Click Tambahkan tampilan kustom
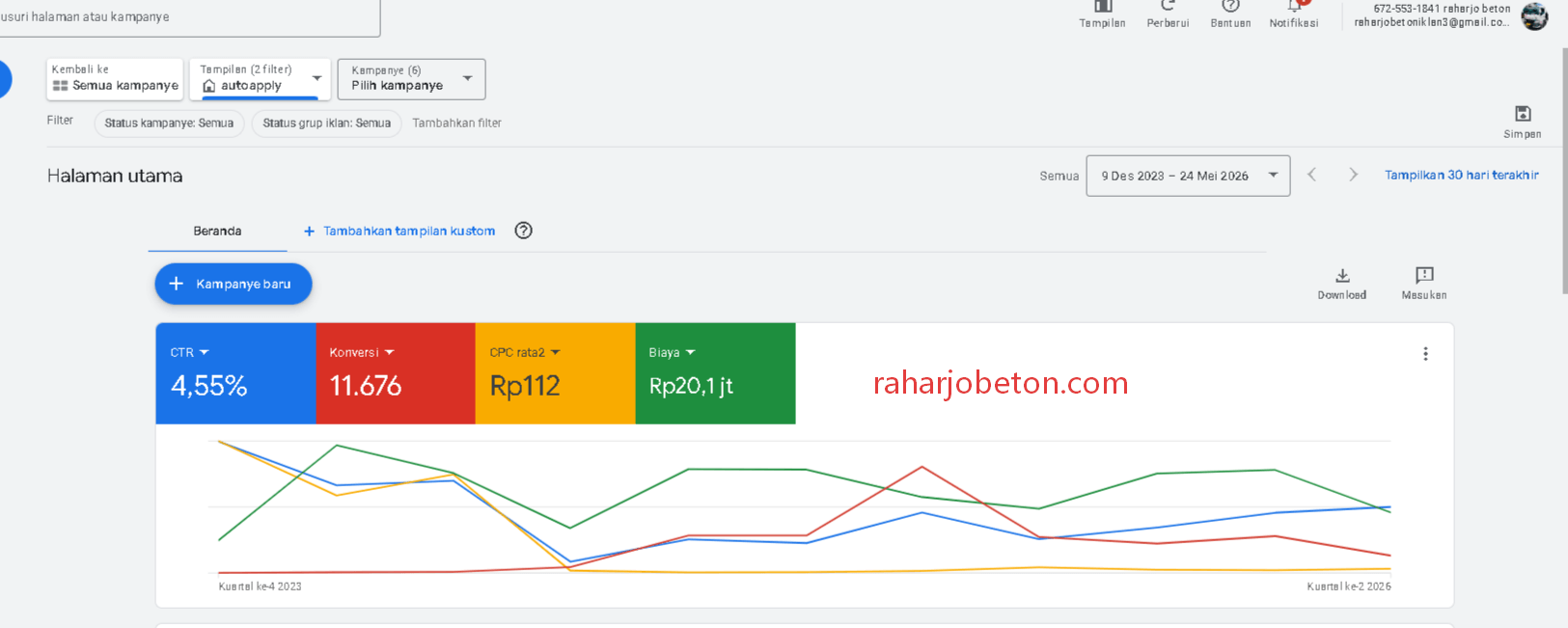This screenshot has height=628, width=1568. (399, 232)
